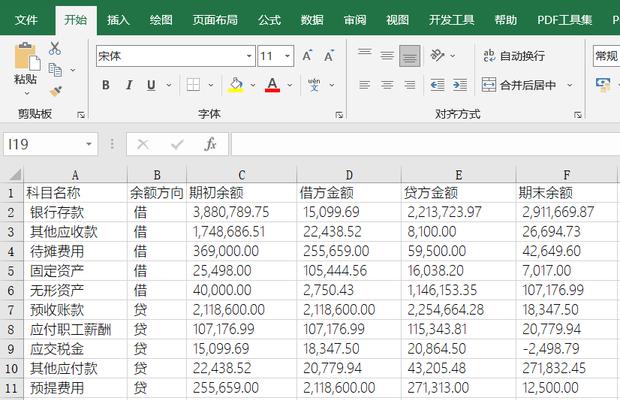This screenshot has height=400, width=620.
Task: Switch to 页面布局 tab
Action: pyautogui.click(x=215, y=20)
